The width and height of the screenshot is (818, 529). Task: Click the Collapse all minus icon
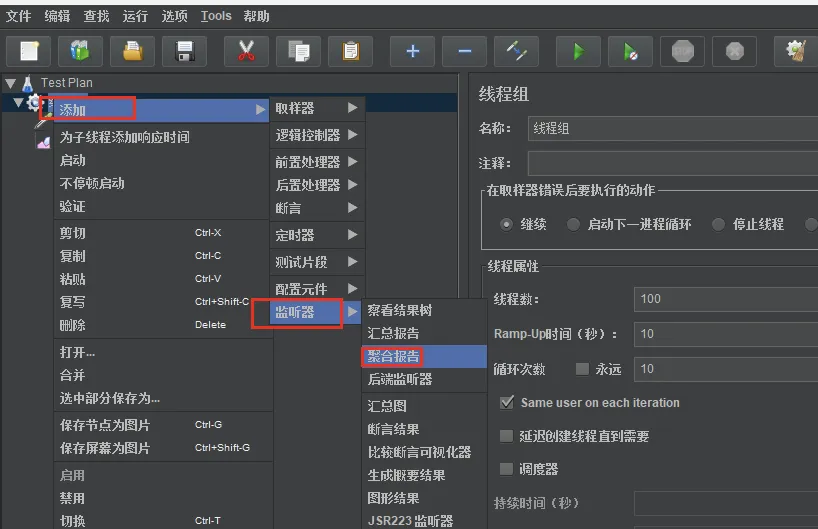pyautogui.click(x=464, y=51)
